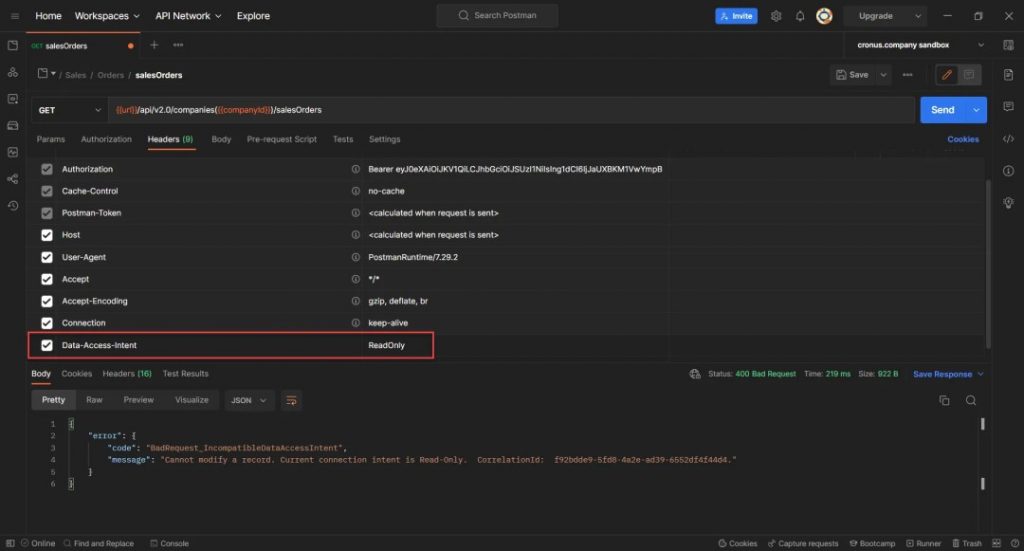The height and width of the screenshot is (551, 1024).
Task: Open the Send button dropdown arrow
Action: 976,110
